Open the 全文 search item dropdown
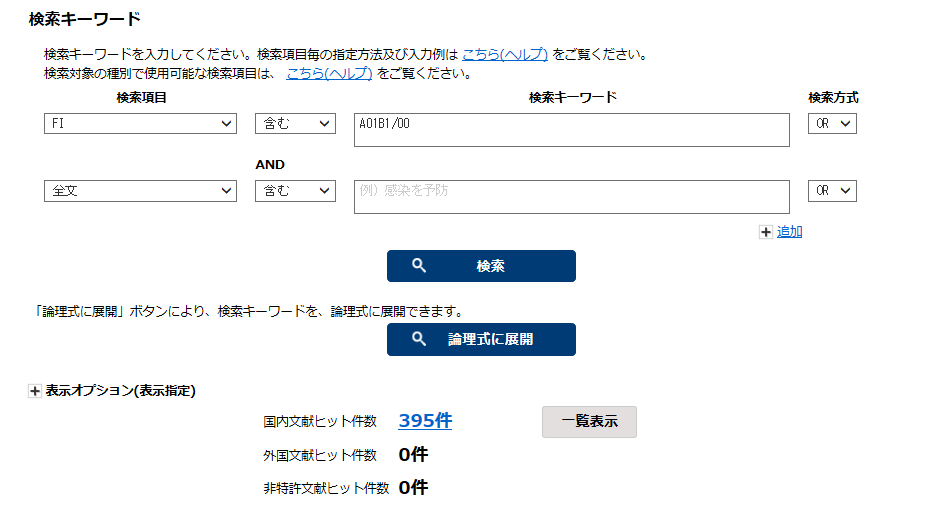 click(140, 191)
